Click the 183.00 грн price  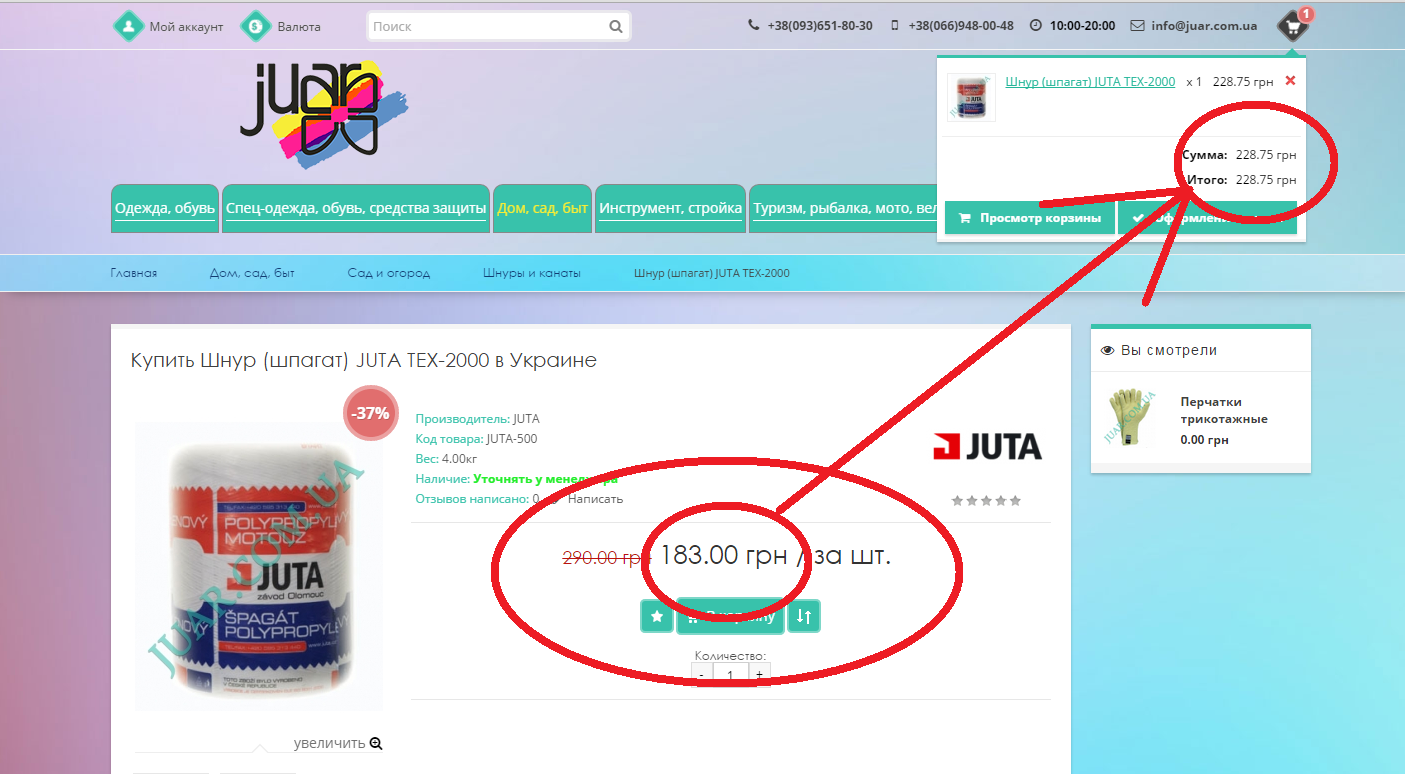click(724, 555)
